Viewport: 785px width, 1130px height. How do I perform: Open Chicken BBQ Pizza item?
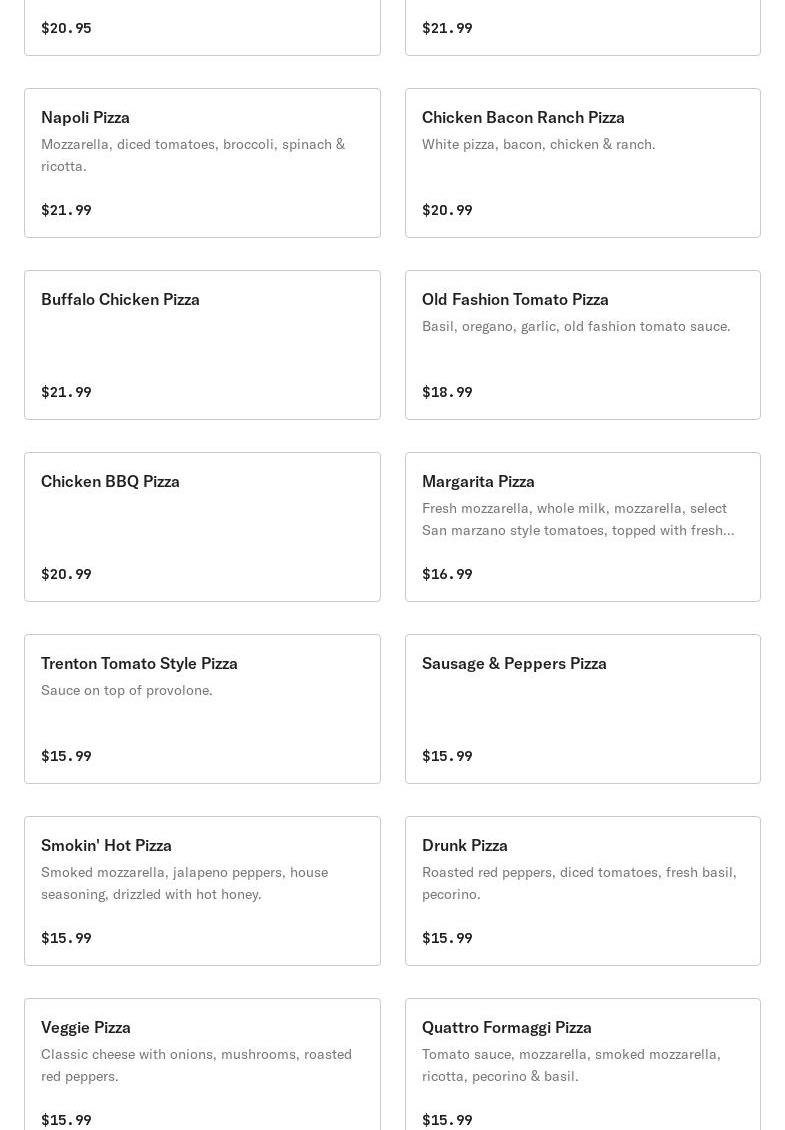(202, 527)
